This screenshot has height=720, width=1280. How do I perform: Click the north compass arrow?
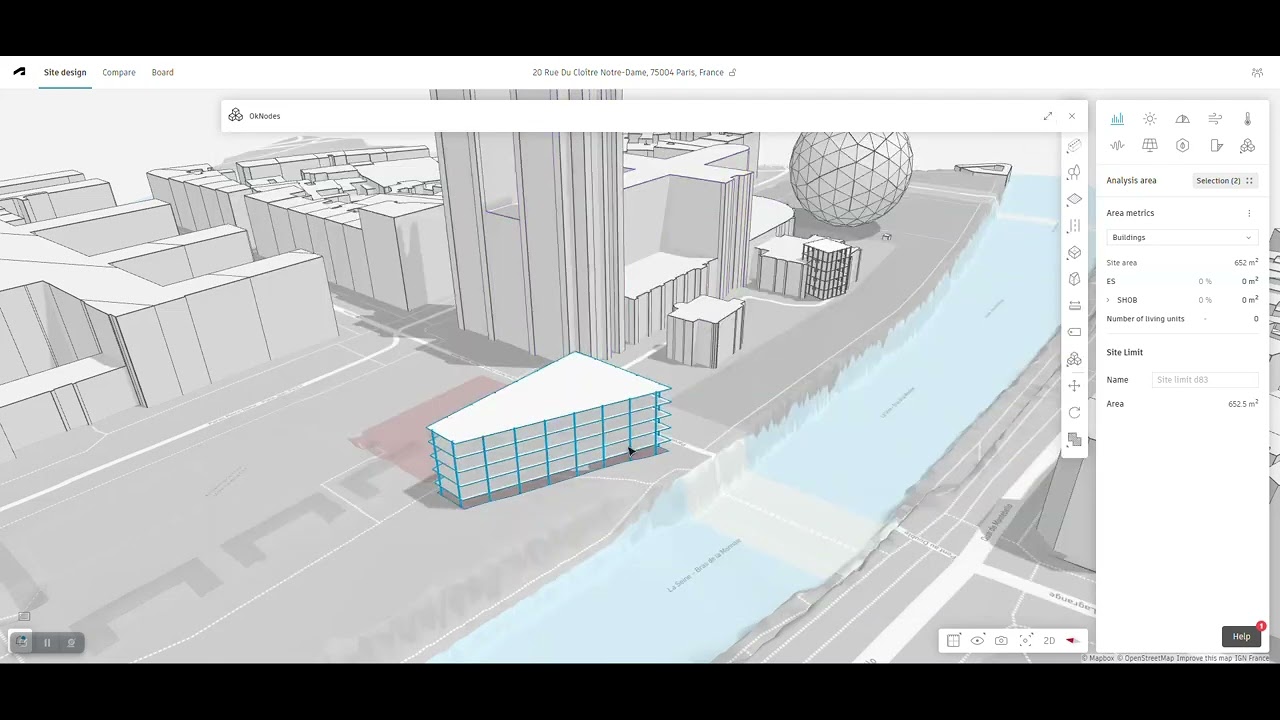point(1073,641)
